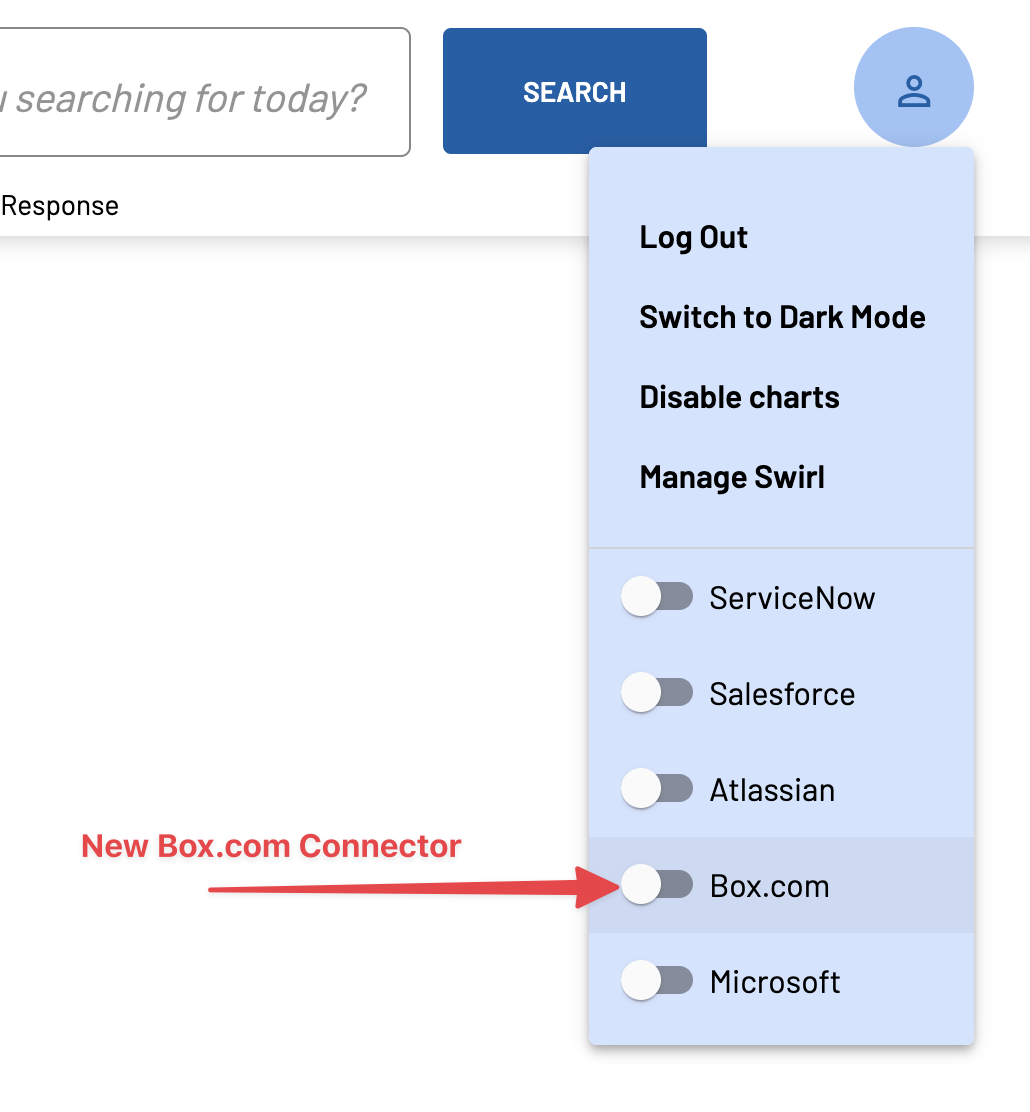Toggle the Atlassian connector switch
1030x1112 pixels.
pos(657,788)
